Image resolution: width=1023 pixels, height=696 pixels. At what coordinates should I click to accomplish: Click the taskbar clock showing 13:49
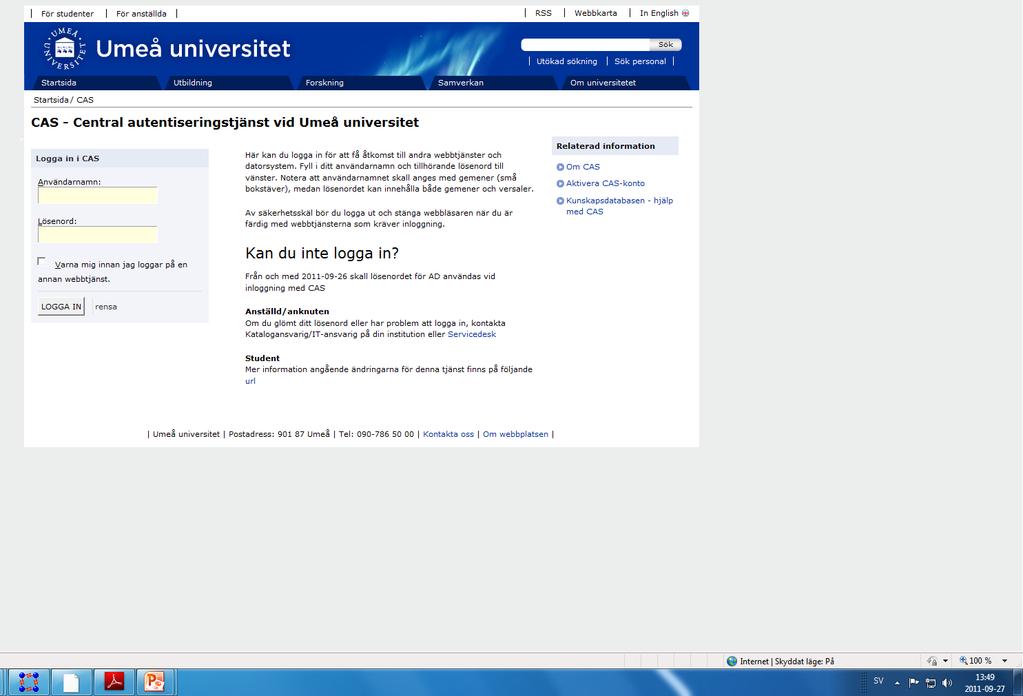click(x=985, y=683)
